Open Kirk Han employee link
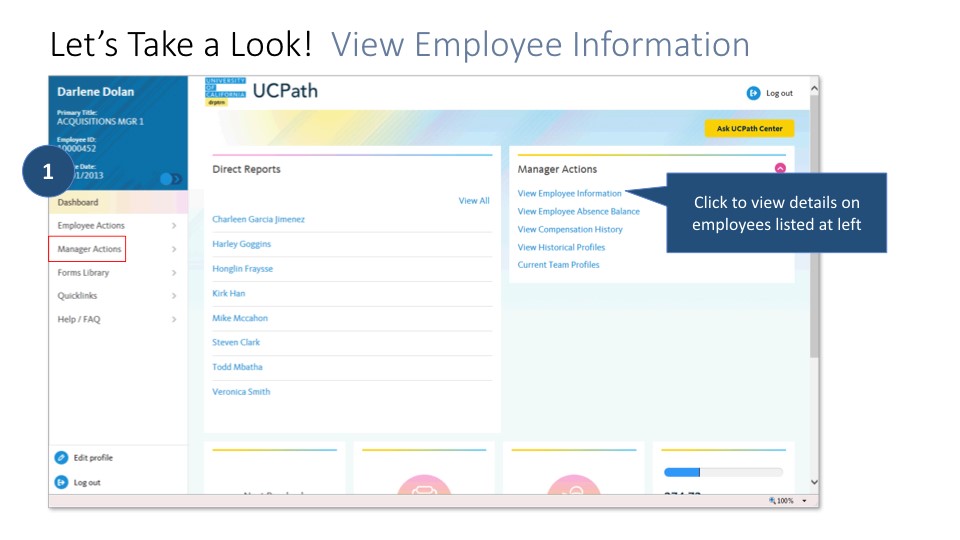 click(x=228, y=293)
